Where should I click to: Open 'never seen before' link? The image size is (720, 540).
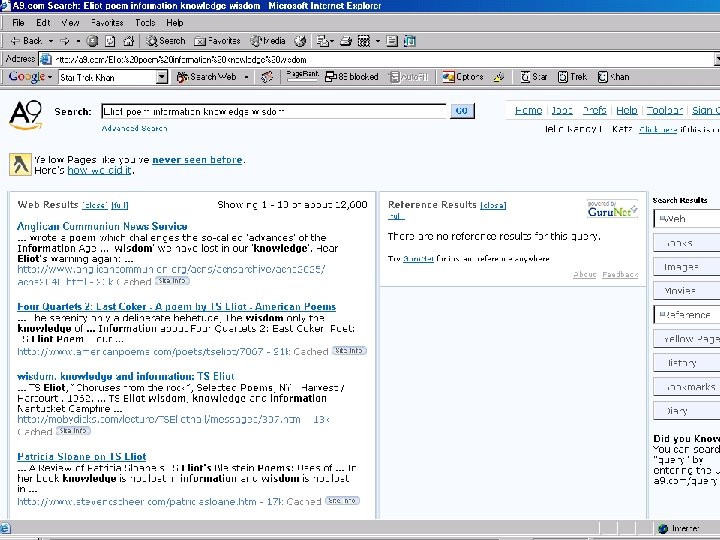tap(197, 160)
